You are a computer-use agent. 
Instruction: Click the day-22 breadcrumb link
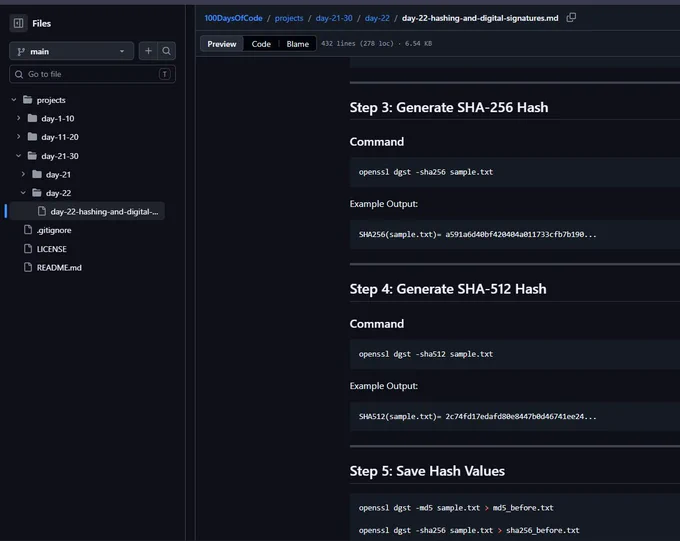tap(377, 18)
